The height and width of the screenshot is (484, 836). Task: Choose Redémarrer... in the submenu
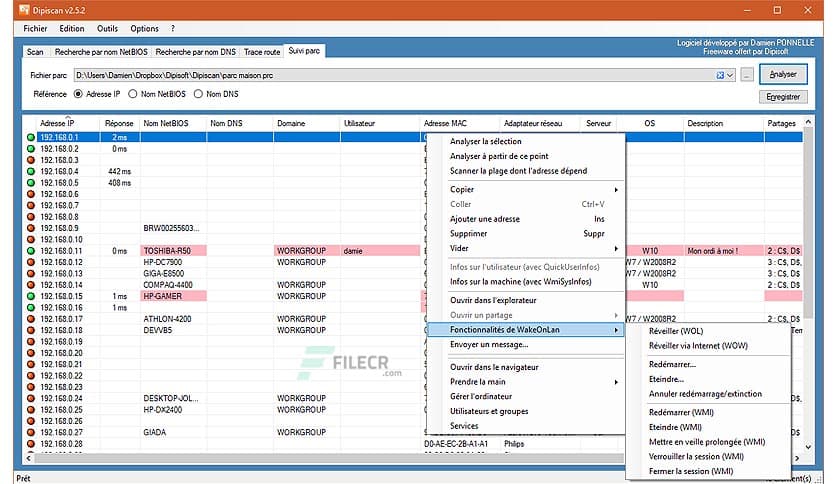click(x=672, y=365)
